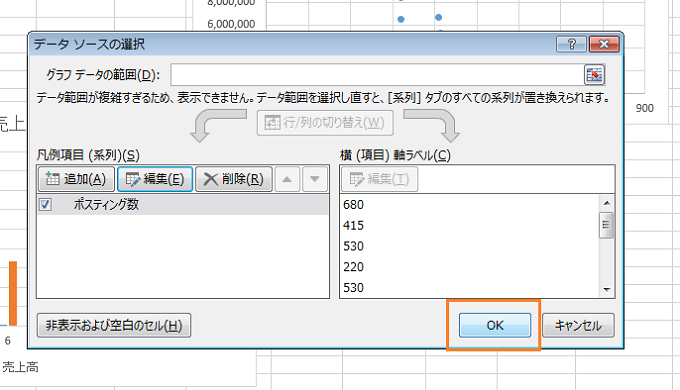Viewport: 680px width, 390px height.
Task: Select the last 530 label, under 220
Action: (353, 288)
